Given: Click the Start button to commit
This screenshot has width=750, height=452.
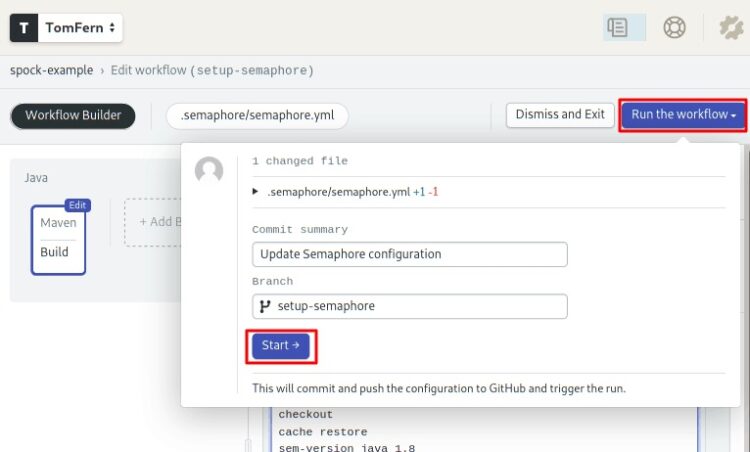Looking at the screenshot, I should point(281,346).
